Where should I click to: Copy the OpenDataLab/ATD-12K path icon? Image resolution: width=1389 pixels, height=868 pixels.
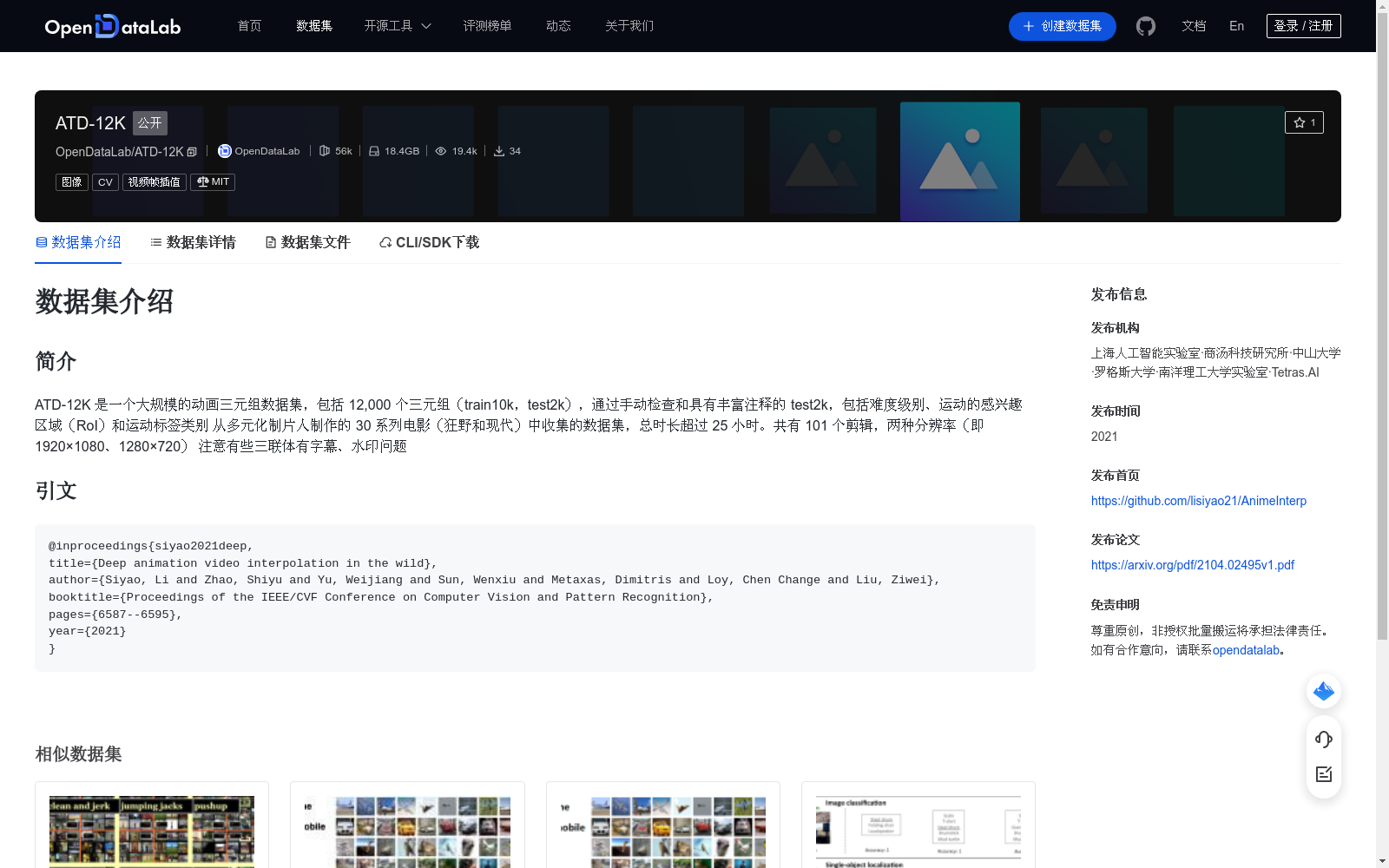(x=192, y=152)
